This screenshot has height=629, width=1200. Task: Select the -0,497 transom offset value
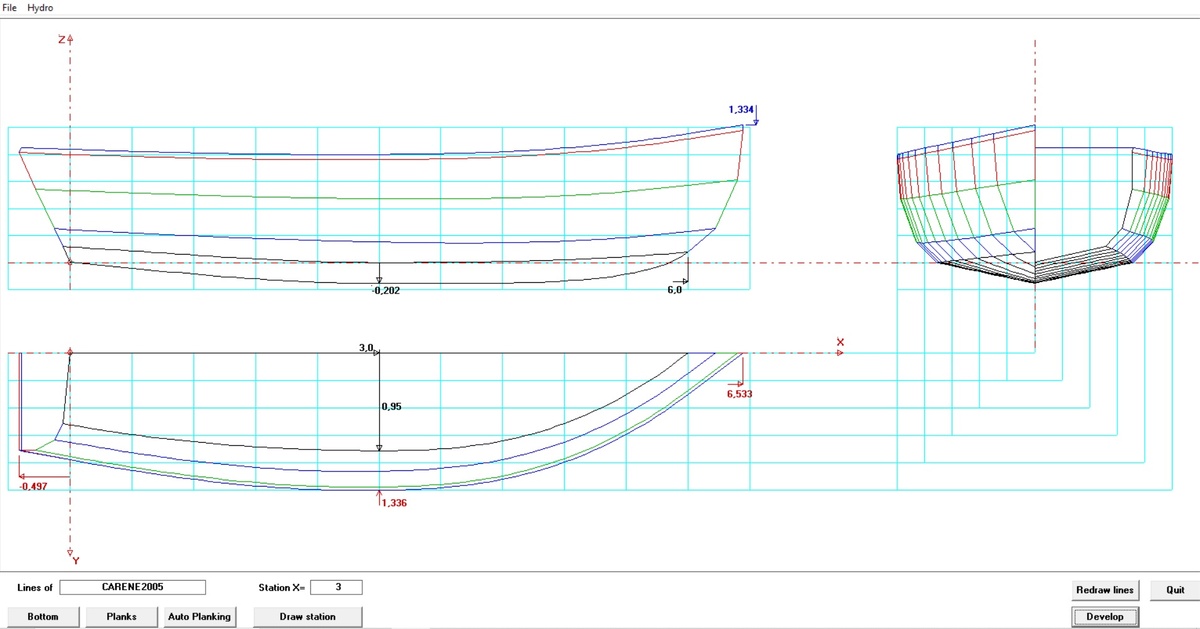point(33,486)
